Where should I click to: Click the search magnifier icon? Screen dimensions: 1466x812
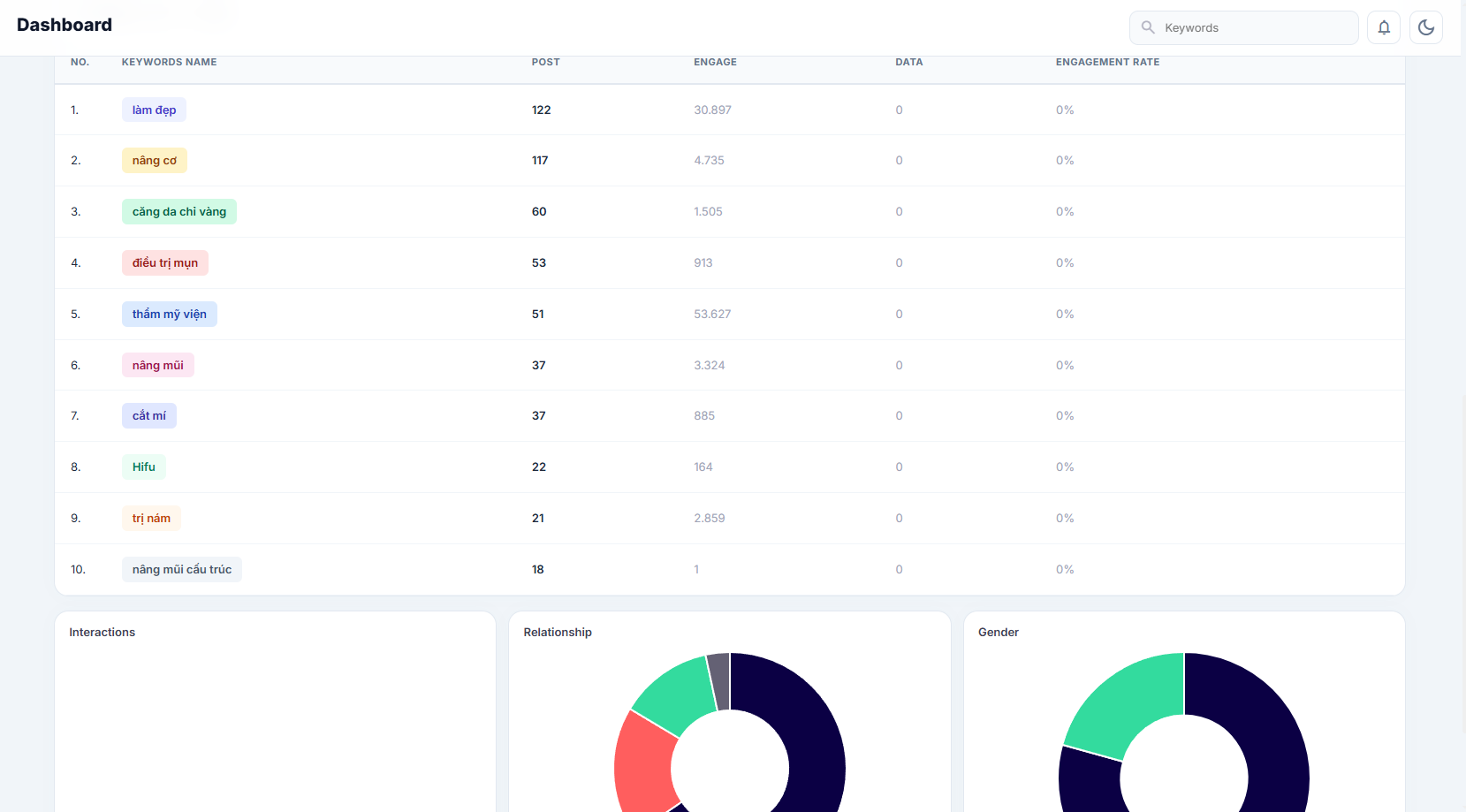pyautogui.click(x=1148, y=27)
